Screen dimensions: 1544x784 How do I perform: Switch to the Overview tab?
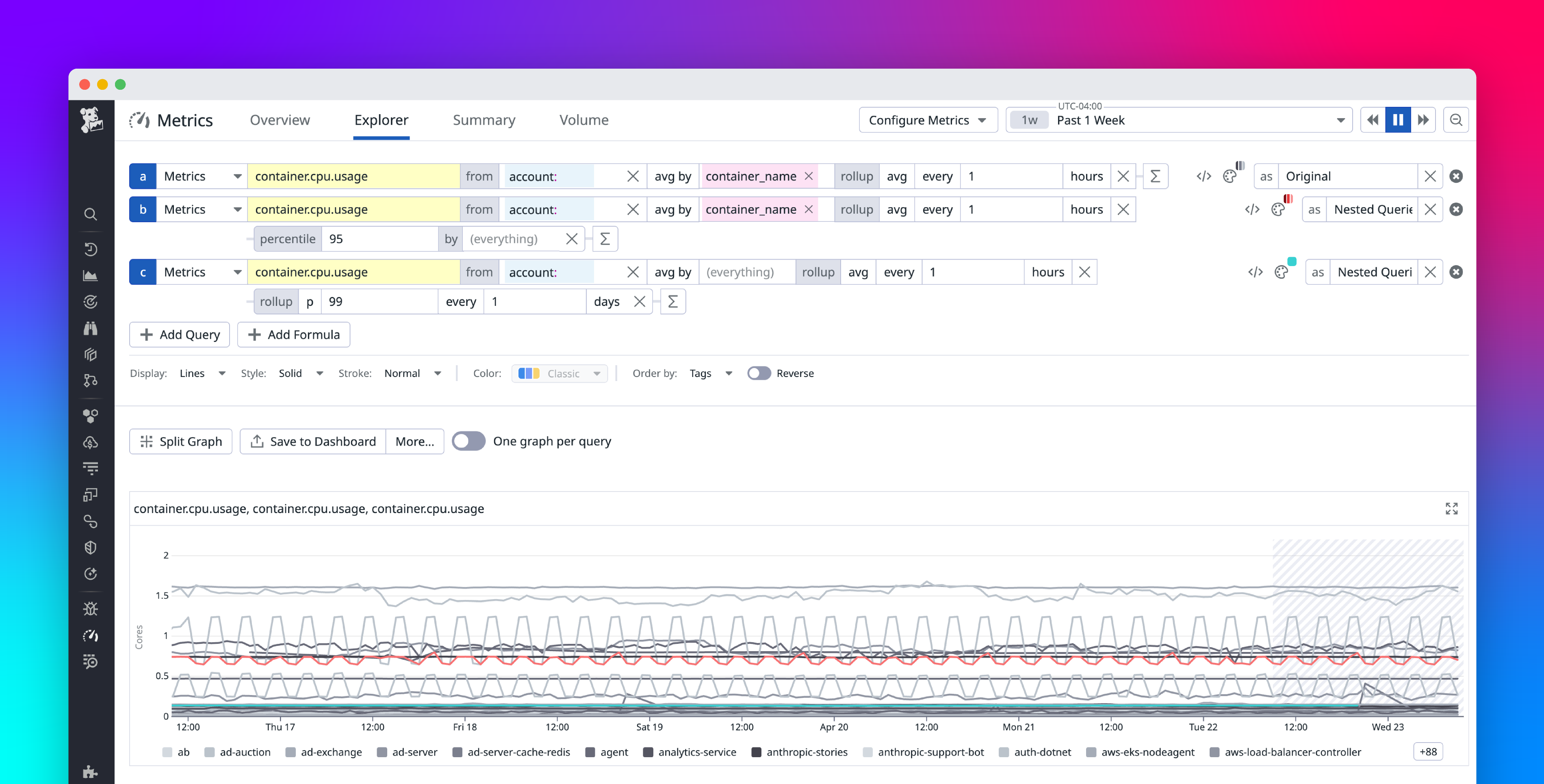pos(280,119)
